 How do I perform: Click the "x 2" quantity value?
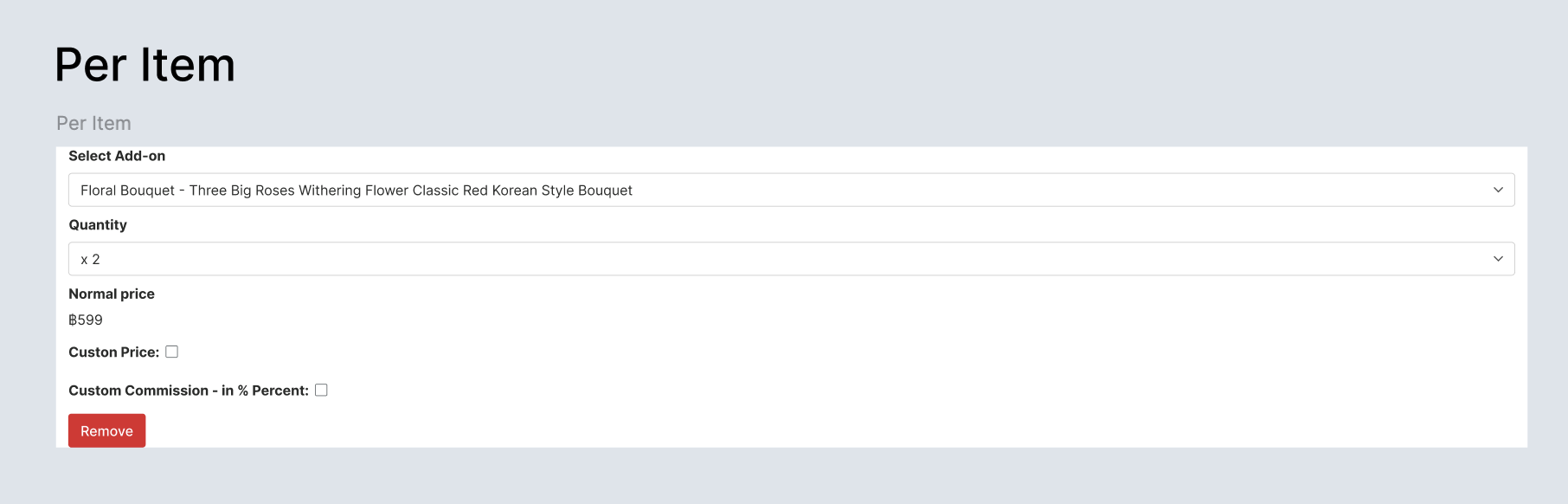coord(90,260)
